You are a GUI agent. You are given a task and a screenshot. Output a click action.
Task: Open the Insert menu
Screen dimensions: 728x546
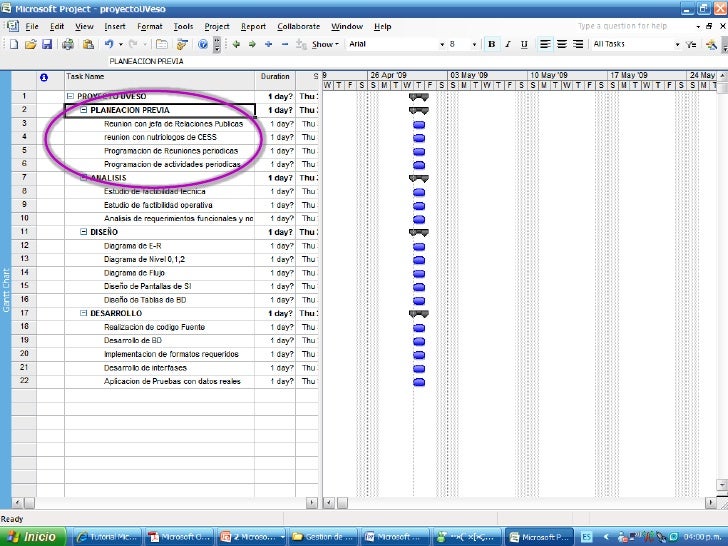(x=115, y=26)
